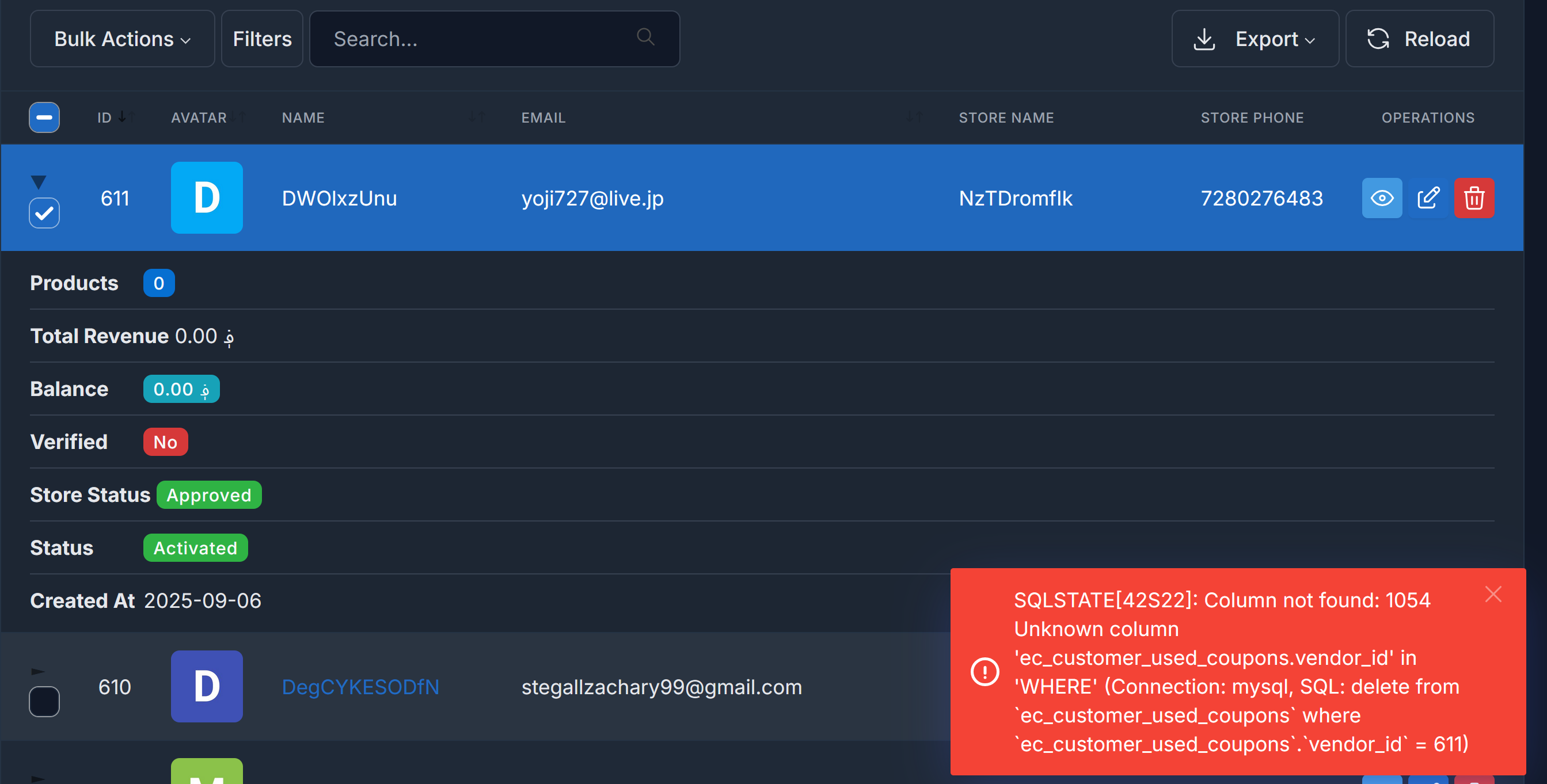Reload the vendors table
The width and height of the screenshot is (1547, 784).
1419,39
